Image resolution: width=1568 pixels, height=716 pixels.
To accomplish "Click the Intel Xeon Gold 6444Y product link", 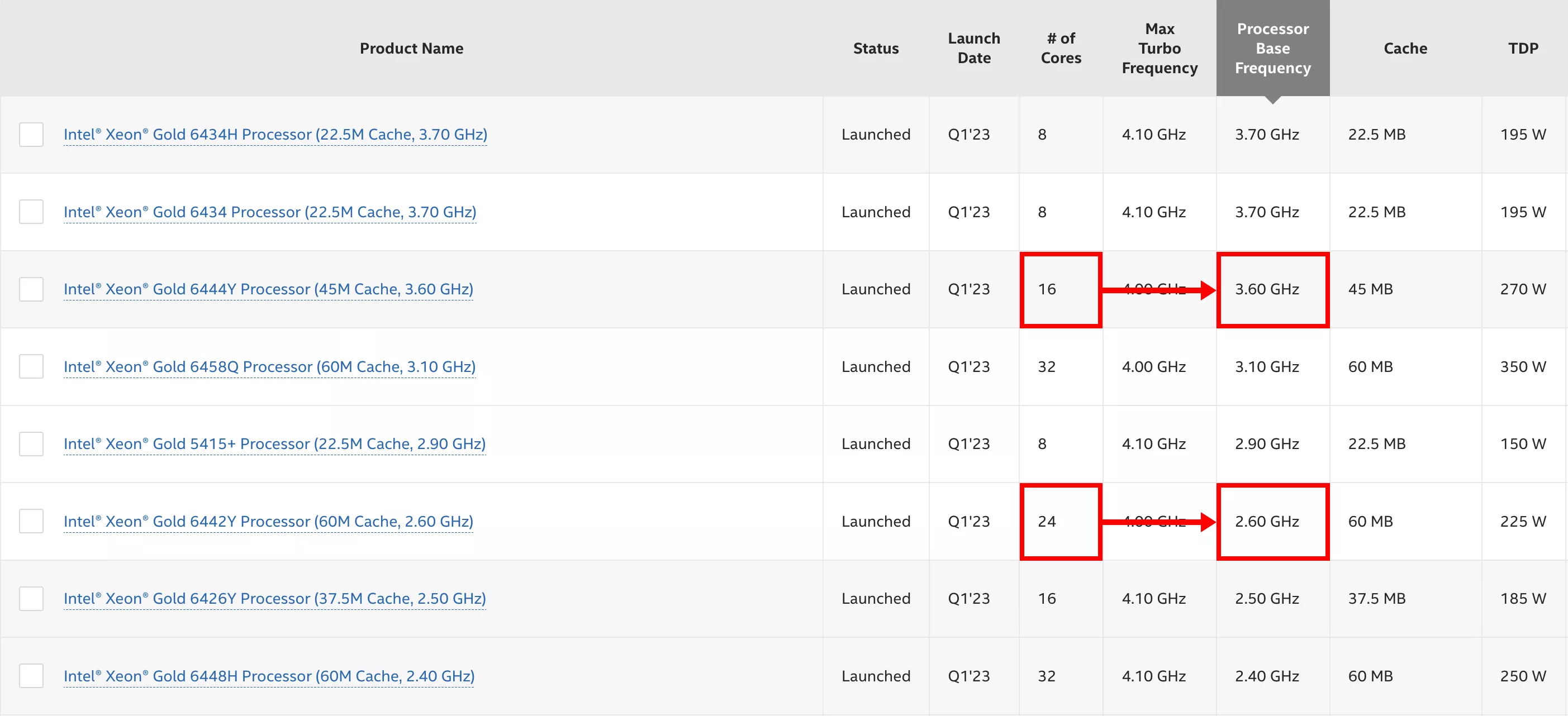I will pyautogui.click(x=270, y=288).
